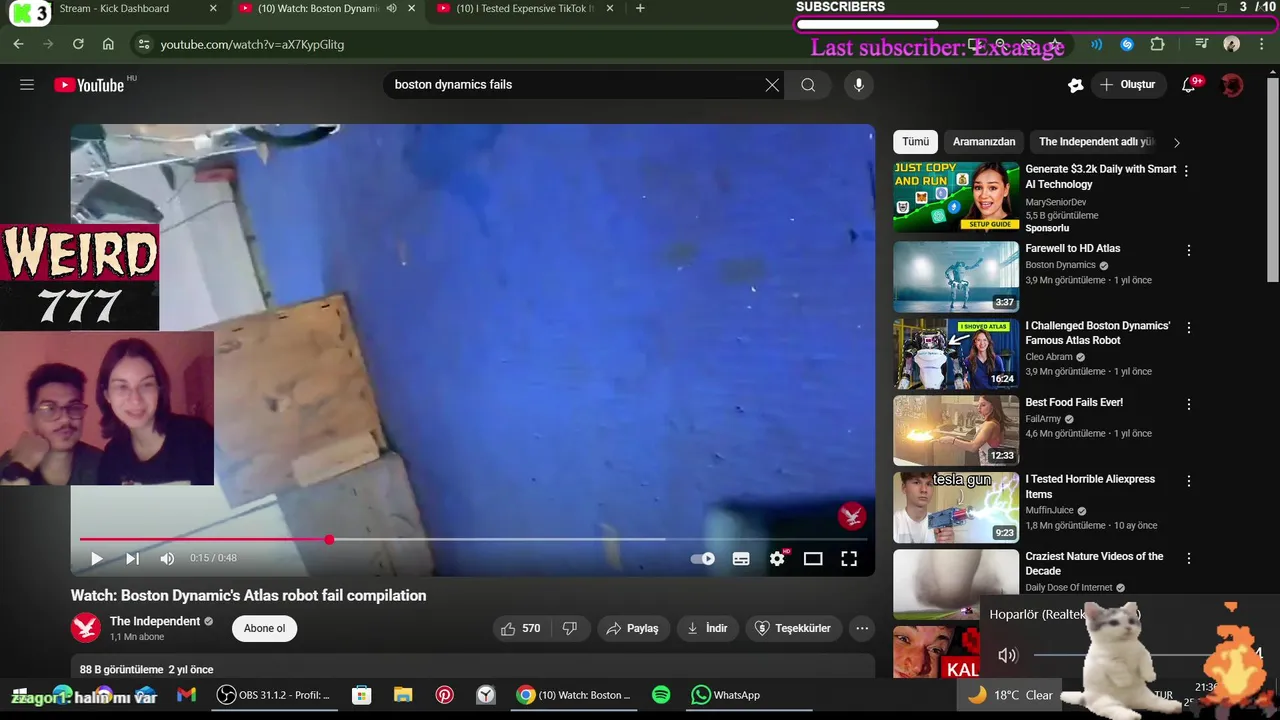Subscribe with the Abone ol button
This screenshot has height=720, width=1280.
[265, 628]
